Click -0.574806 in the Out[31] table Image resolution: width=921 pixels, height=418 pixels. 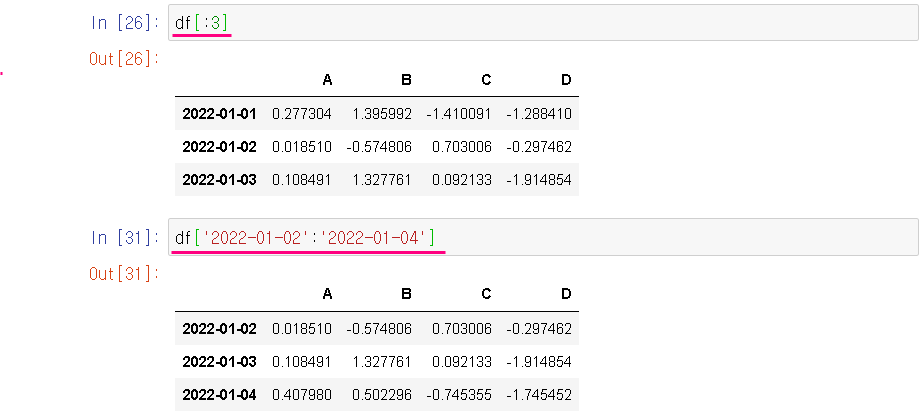point(379,329)
